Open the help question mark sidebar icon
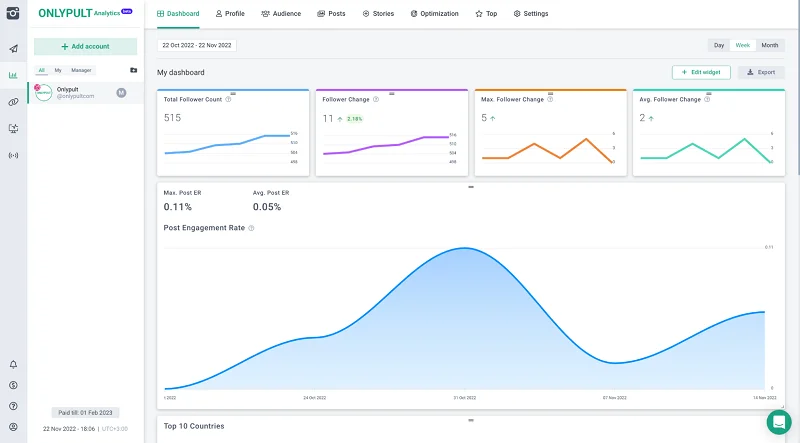 [x=13, y=406]
